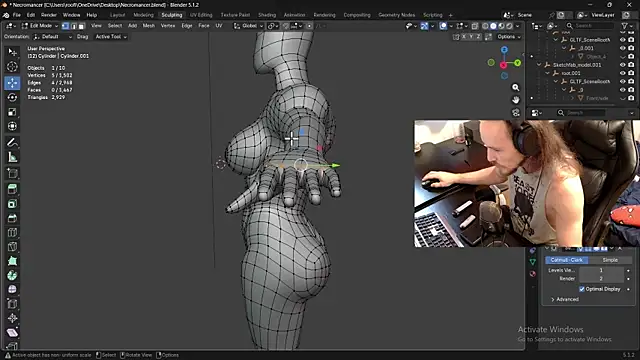Adjust the Levels Viewport value field
Screen dimensions: 640x360
[601, 270]
